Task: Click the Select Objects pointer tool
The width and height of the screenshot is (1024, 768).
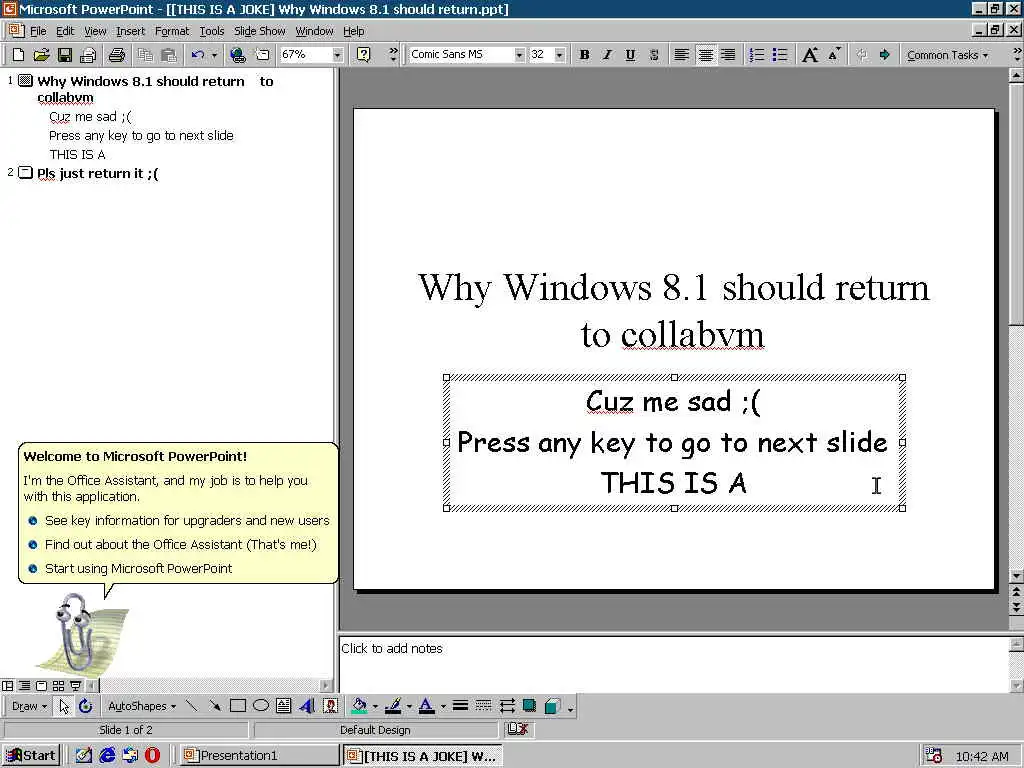Action: (x=63, y=706)
